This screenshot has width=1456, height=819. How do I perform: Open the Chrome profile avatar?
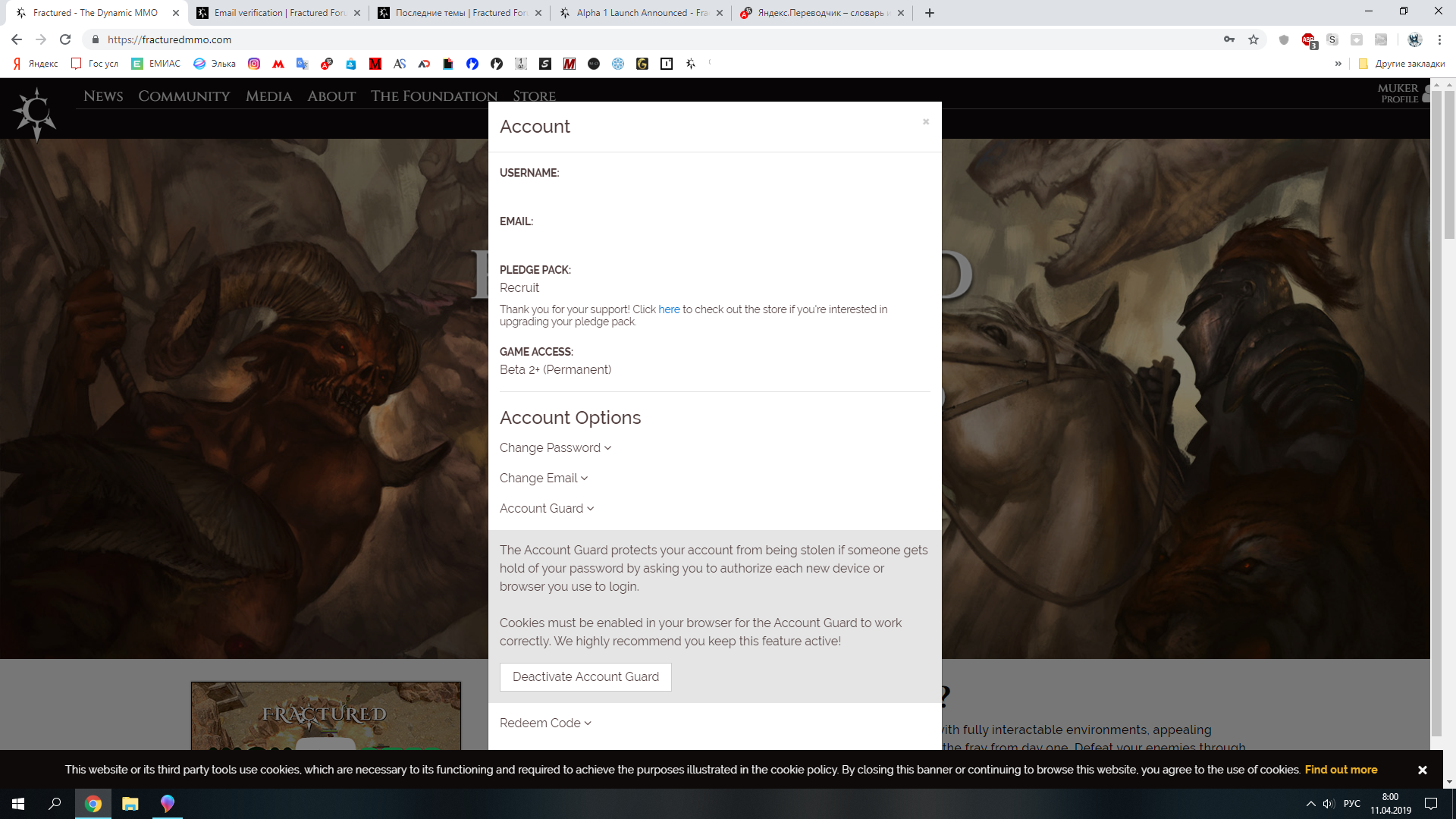pos(1414,39)
